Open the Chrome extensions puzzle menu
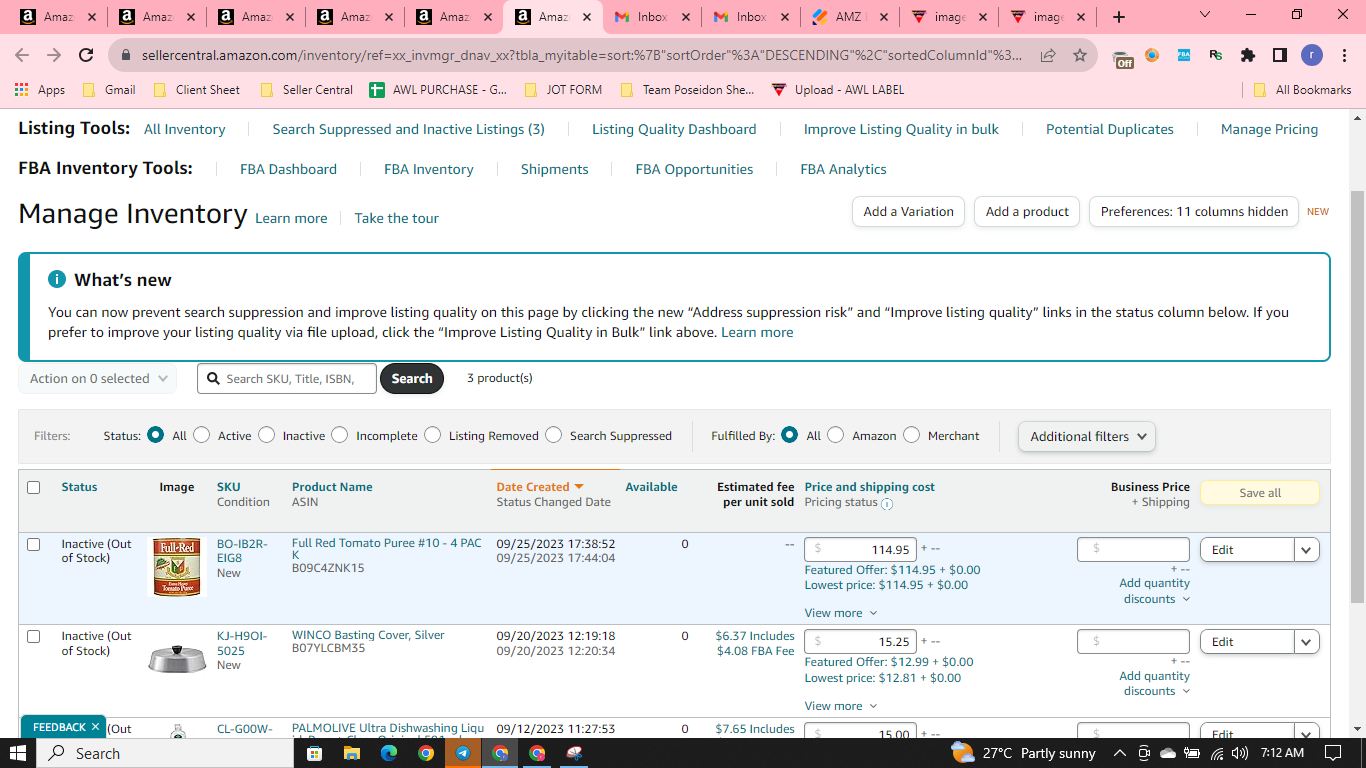Image resolution: width=1366 pixels, height=768 pixels. click(1248, 55)
